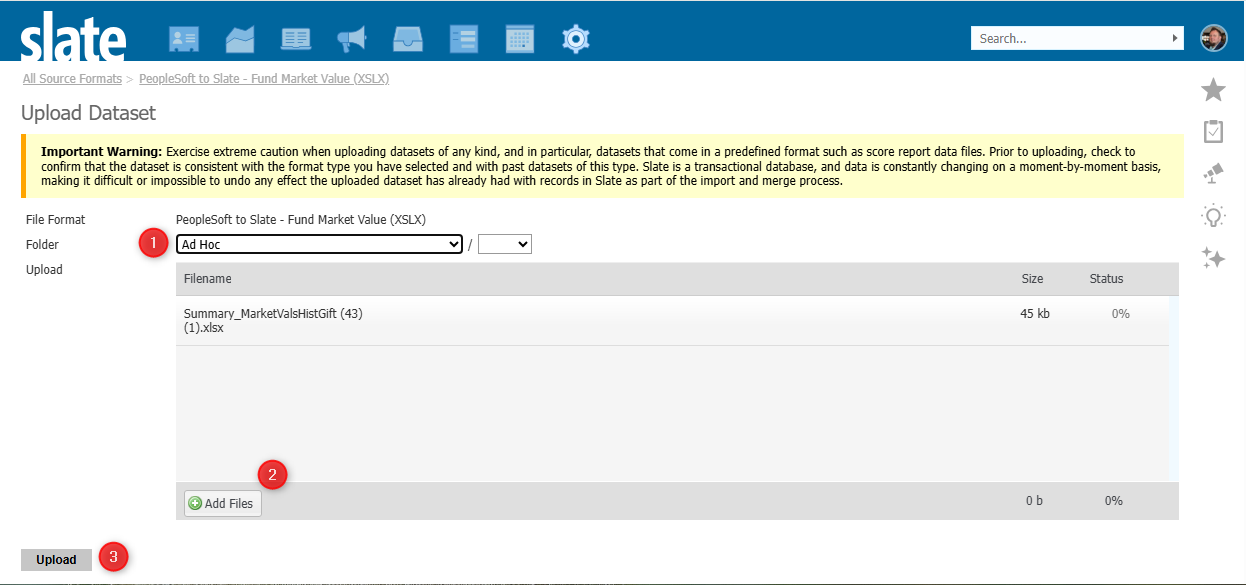Open the Favorites star icon
Viewport: 1246px width, 585px height.
click(1213, 90)
